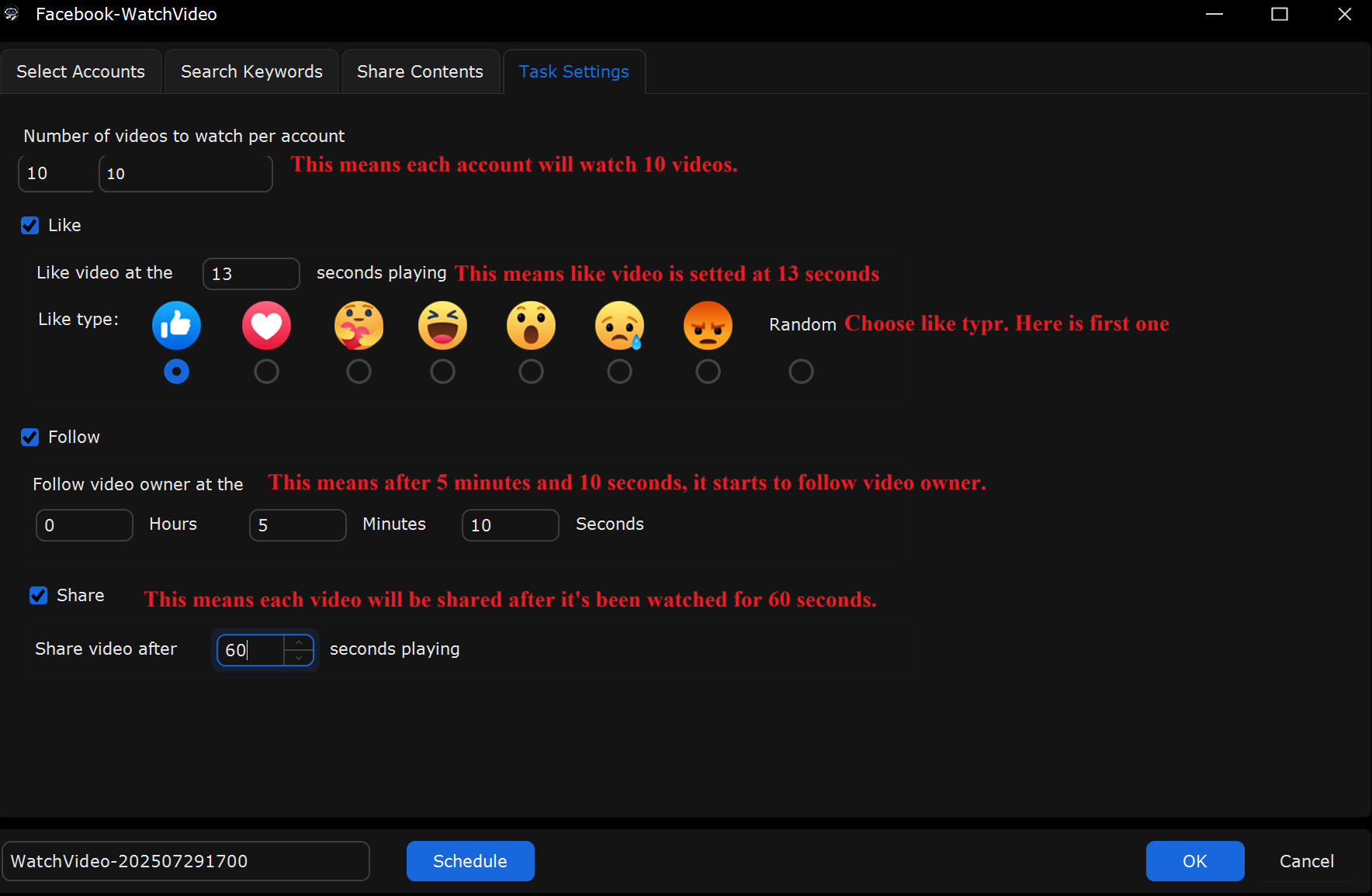
Task: Choose the Care hugging-heart reaction emoji
Action: 359,325
